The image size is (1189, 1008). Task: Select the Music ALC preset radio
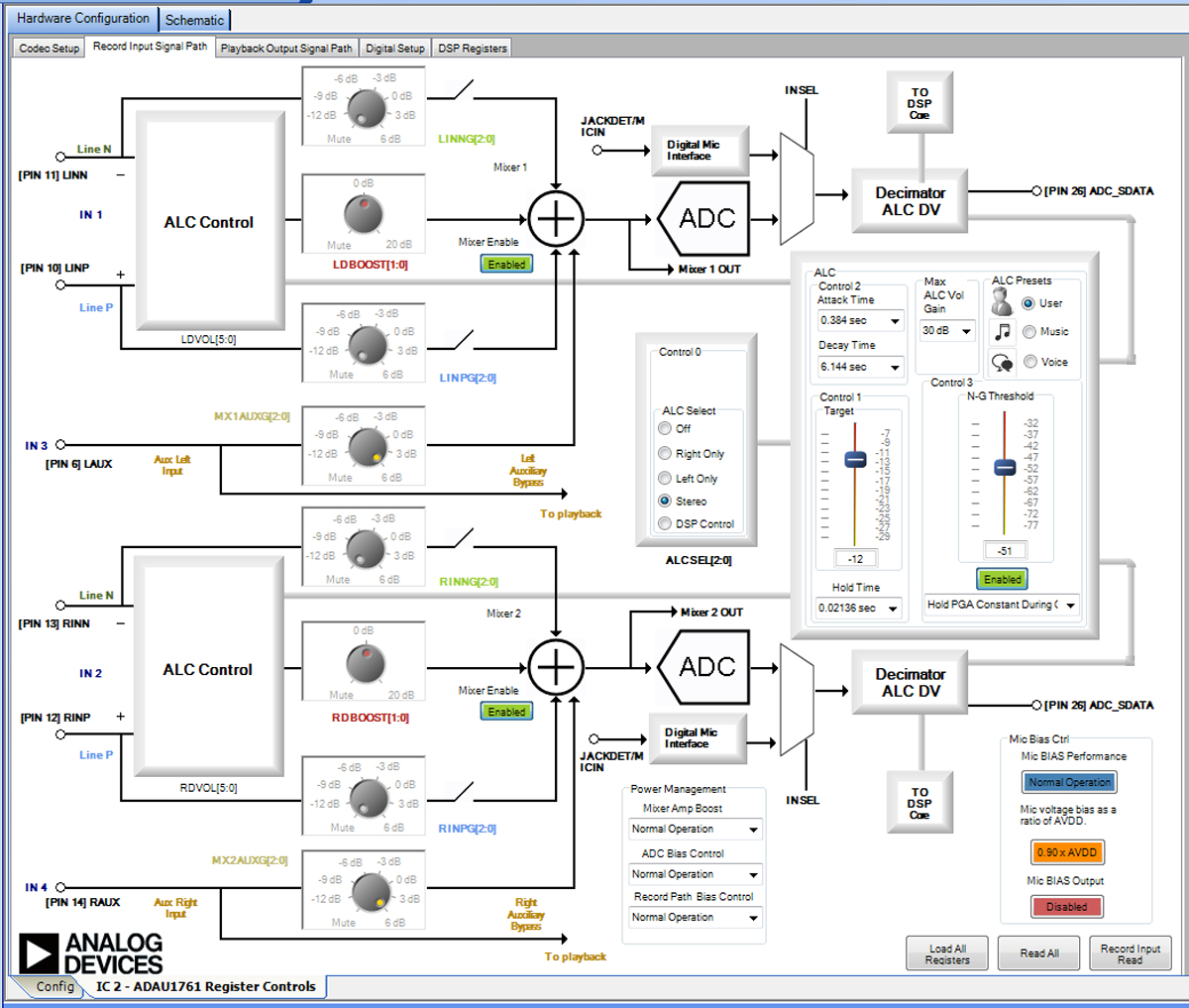pos(1029,332)
